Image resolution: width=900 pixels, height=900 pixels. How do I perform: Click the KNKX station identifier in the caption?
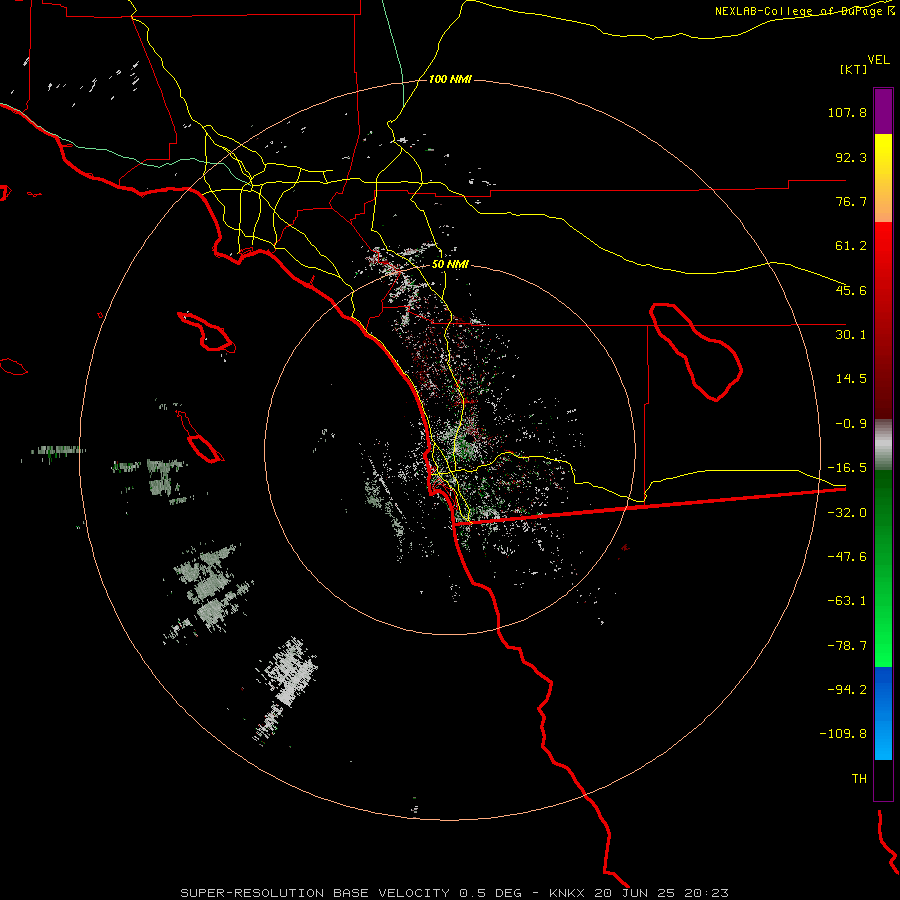click(x=567, y=893)
